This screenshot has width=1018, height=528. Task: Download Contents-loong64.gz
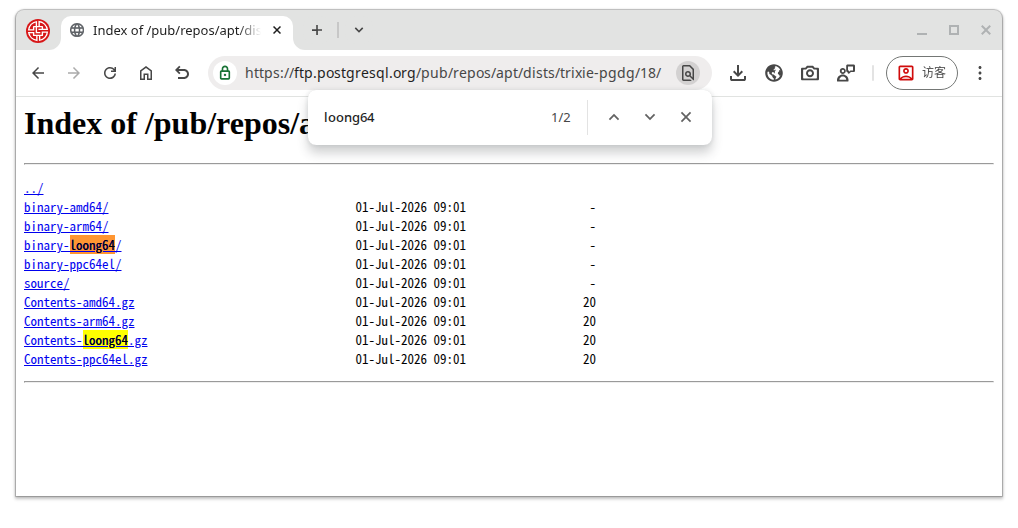click(x=86, y=340)
